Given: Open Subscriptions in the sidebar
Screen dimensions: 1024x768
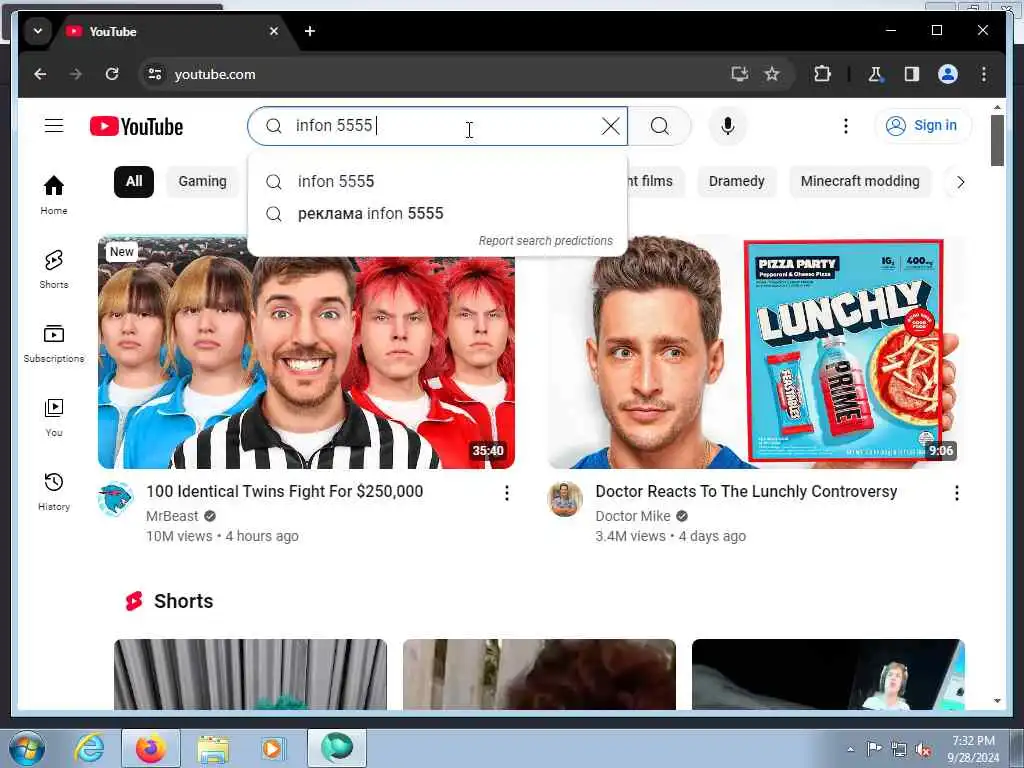Looking at the screenshot, I should (x=54, y=343).
